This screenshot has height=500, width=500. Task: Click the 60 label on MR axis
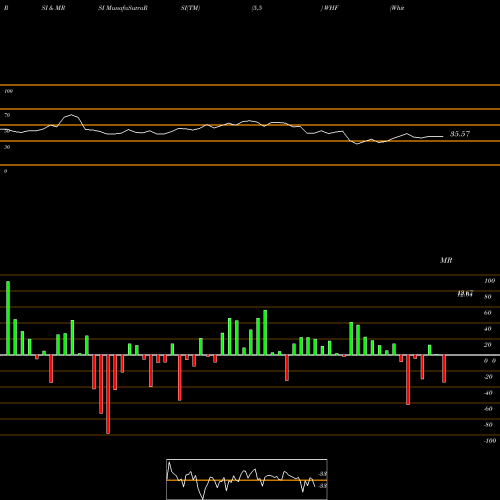tap(488, 313)
